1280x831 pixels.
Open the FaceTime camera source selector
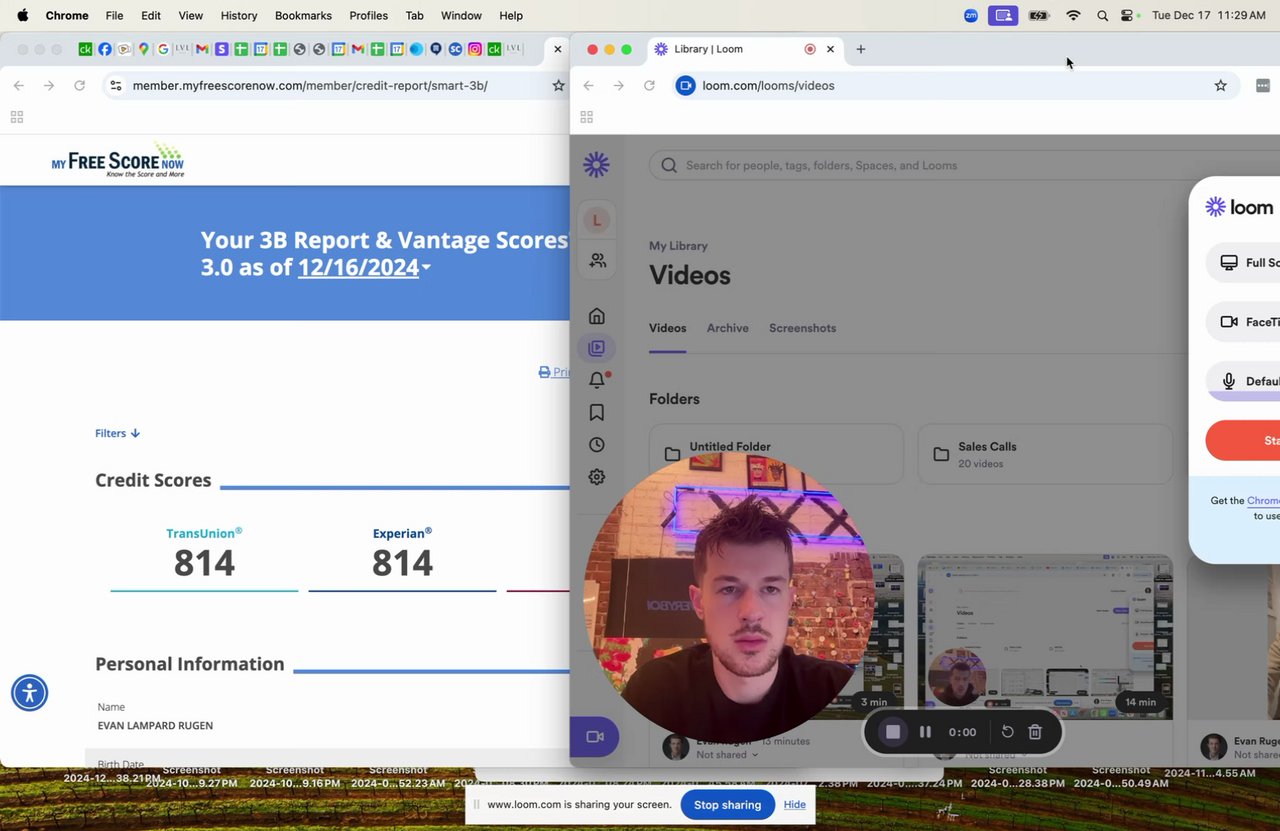point(1243,322)
